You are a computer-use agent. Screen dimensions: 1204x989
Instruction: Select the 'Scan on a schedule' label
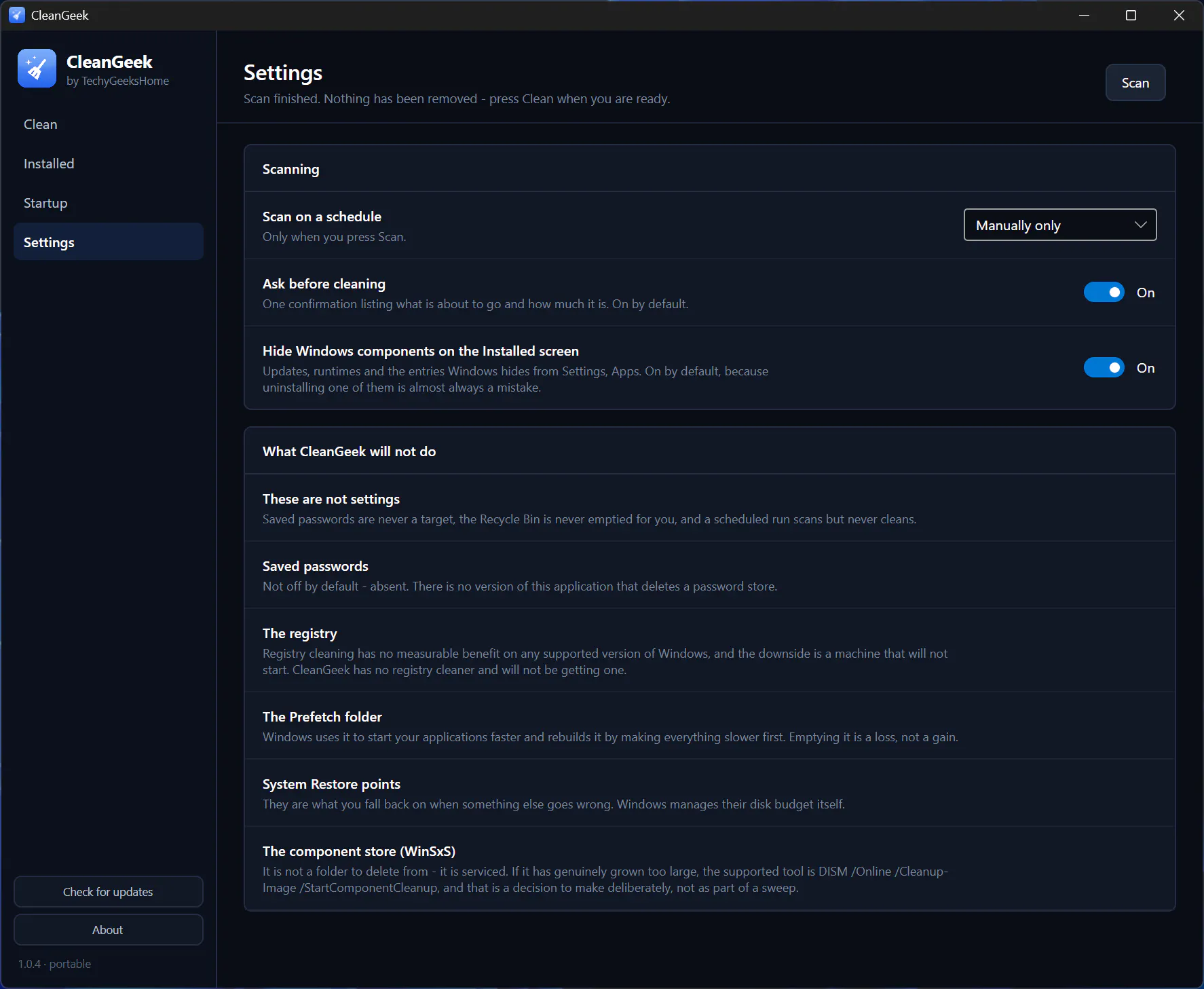pyautogui.click(x=322, y=217)
